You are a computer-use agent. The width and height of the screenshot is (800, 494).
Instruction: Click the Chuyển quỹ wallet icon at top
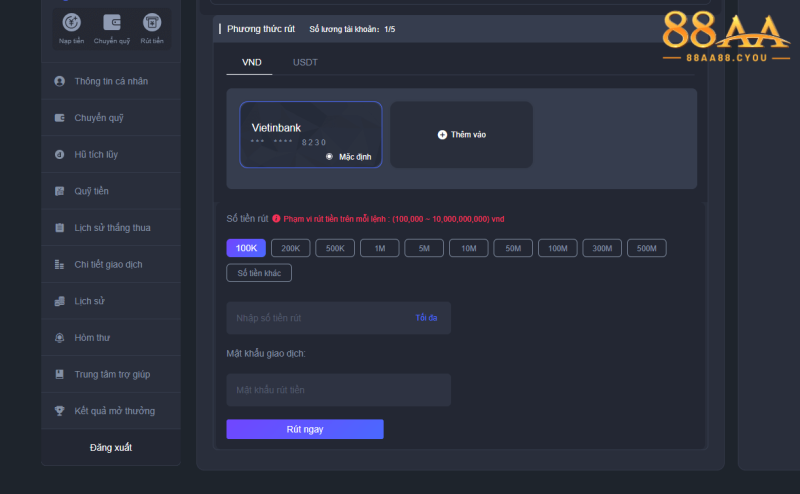112,22
